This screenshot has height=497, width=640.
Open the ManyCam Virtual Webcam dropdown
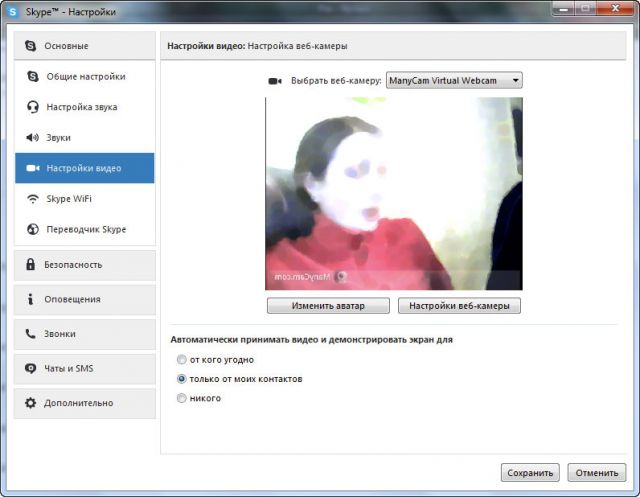(454, 80)
